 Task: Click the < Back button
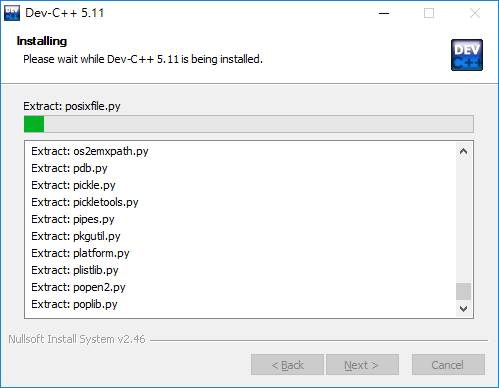click(287, 365)
